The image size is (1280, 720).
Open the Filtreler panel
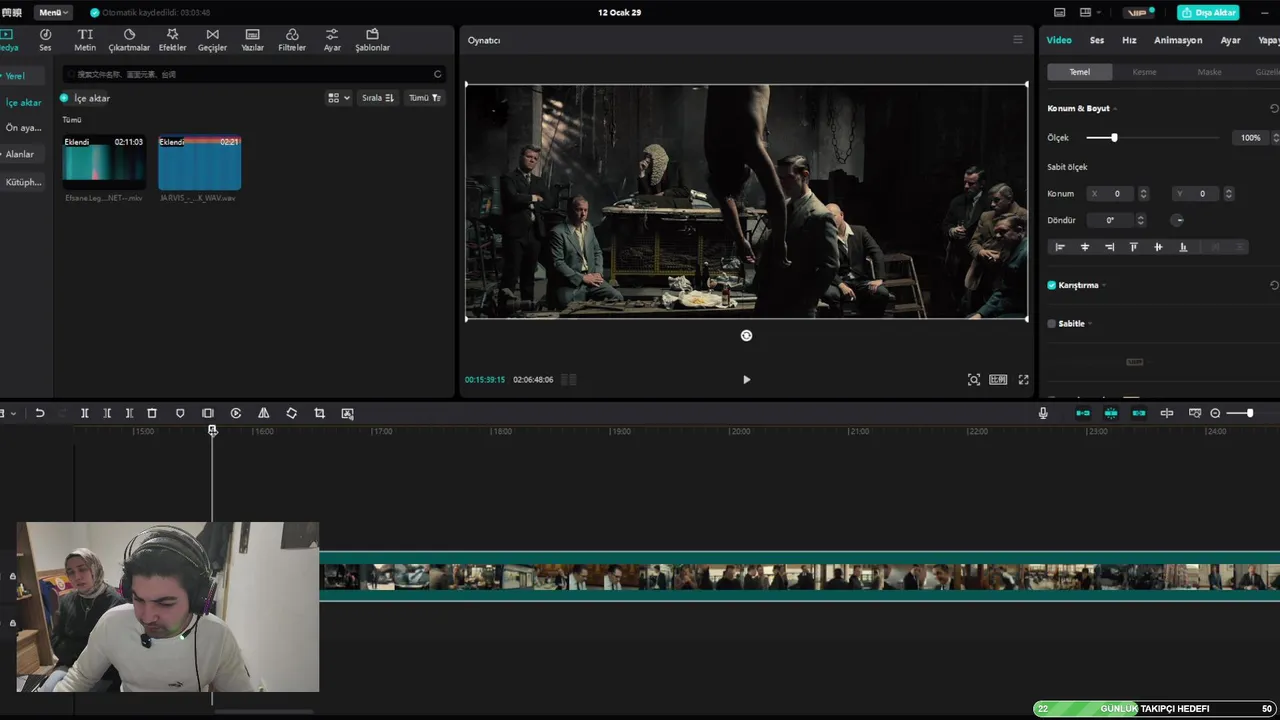[x=292, y=40]
